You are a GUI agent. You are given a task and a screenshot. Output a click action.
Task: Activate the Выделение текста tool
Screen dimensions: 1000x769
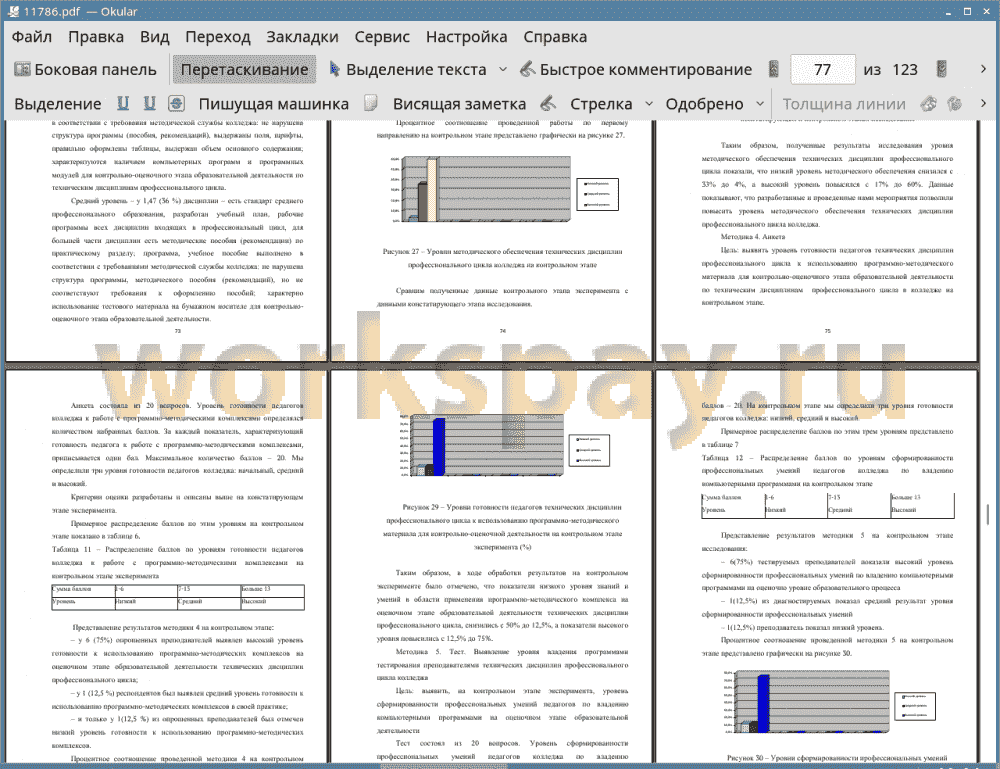(408, 70)
